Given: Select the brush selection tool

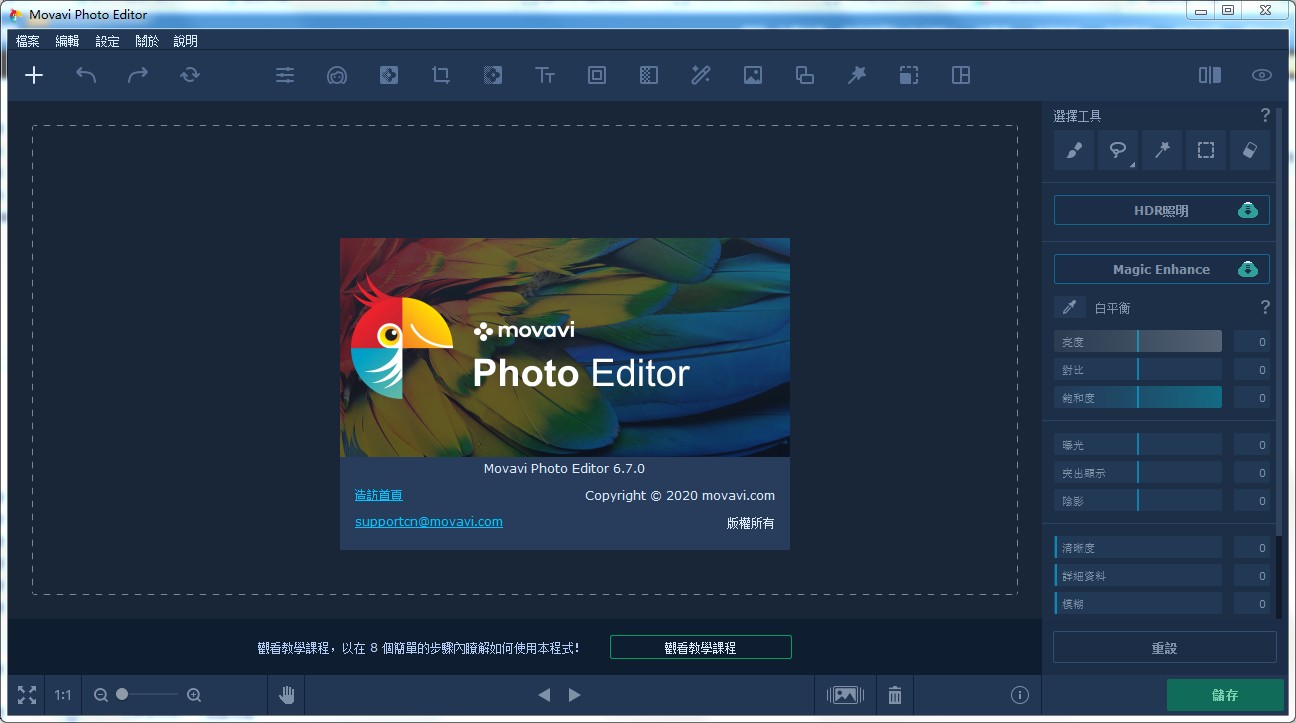Looking at the screenshot, I should (x=1074, y=150).
